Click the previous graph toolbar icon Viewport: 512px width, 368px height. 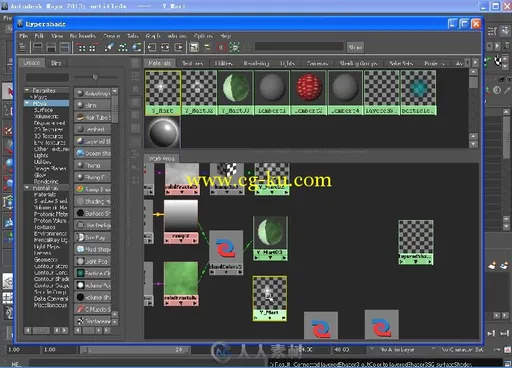click(82, 47)
